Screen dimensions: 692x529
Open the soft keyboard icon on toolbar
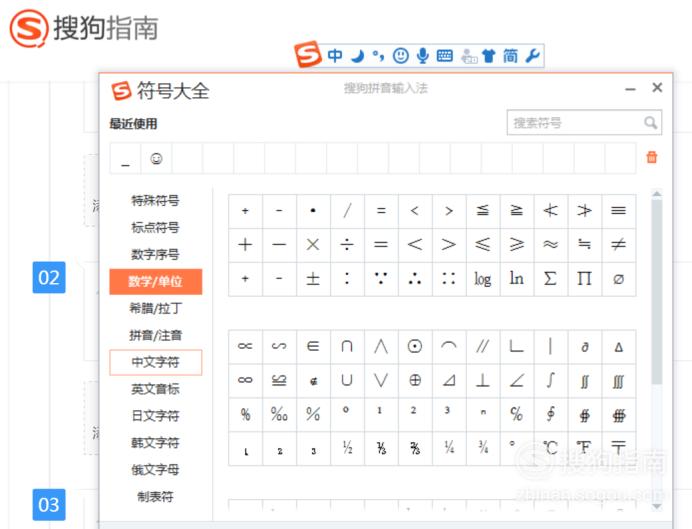[x=445, y=56]
